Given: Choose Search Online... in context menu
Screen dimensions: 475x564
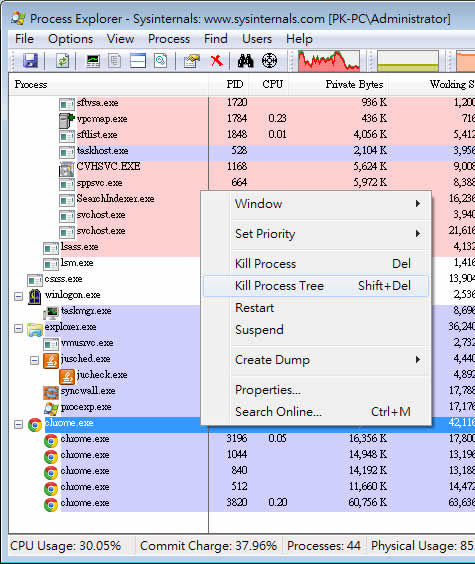Looking at the screenshot, I should click(x=316, y=412).
